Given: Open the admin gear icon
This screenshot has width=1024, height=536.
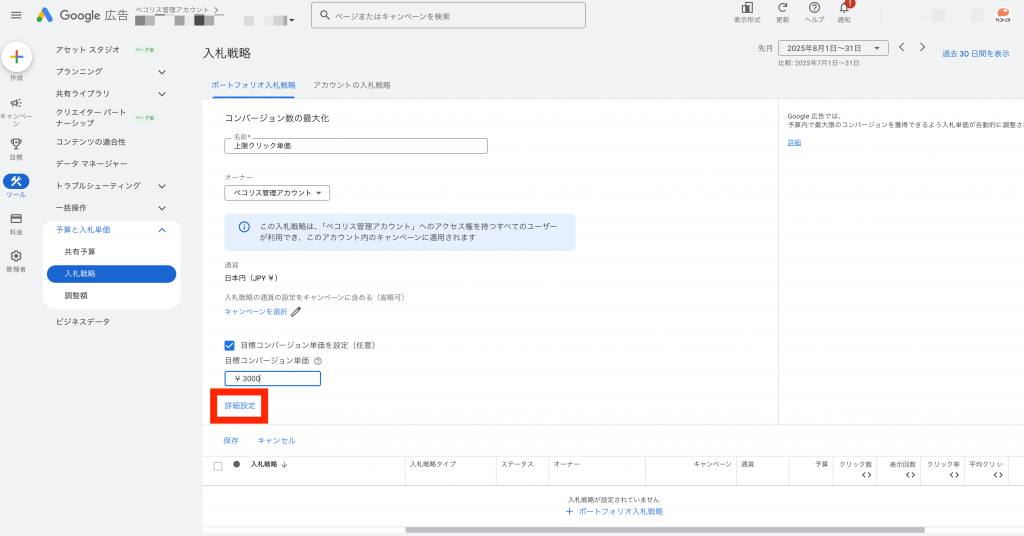Looking at the screenshot, I should point(16,256).
